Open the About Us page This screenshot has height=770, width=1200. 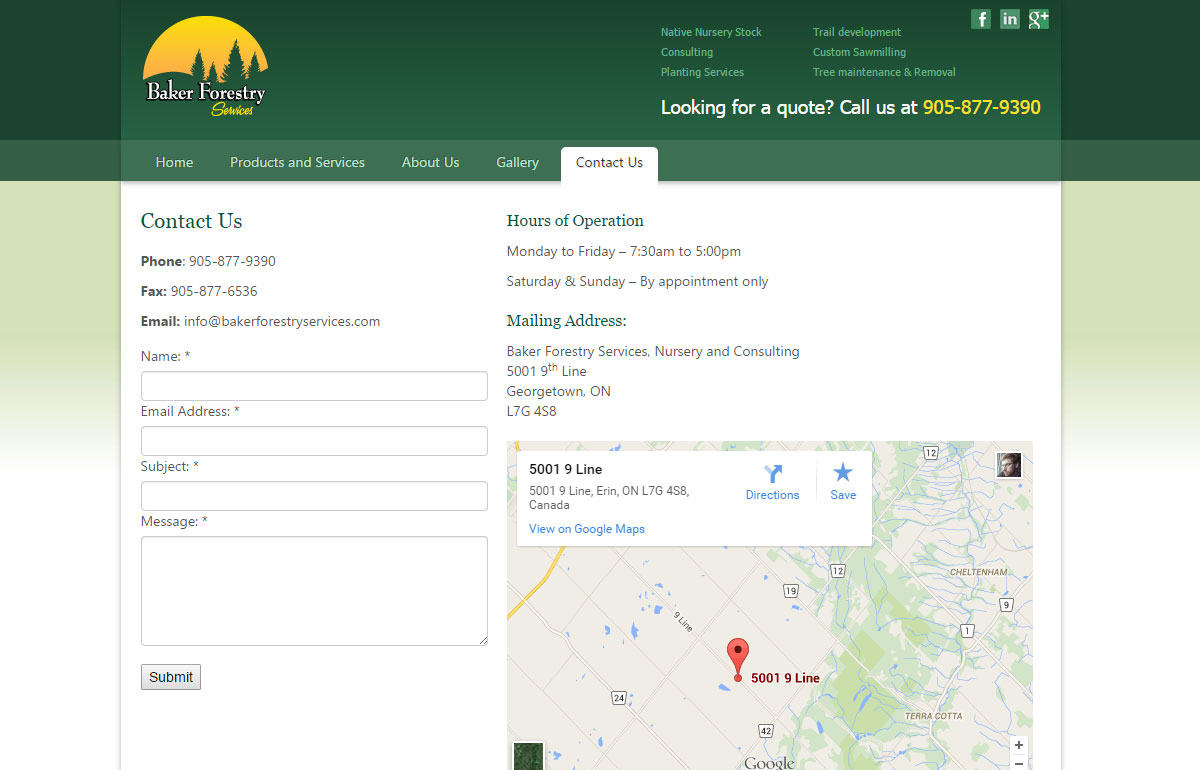coord(430,162)
